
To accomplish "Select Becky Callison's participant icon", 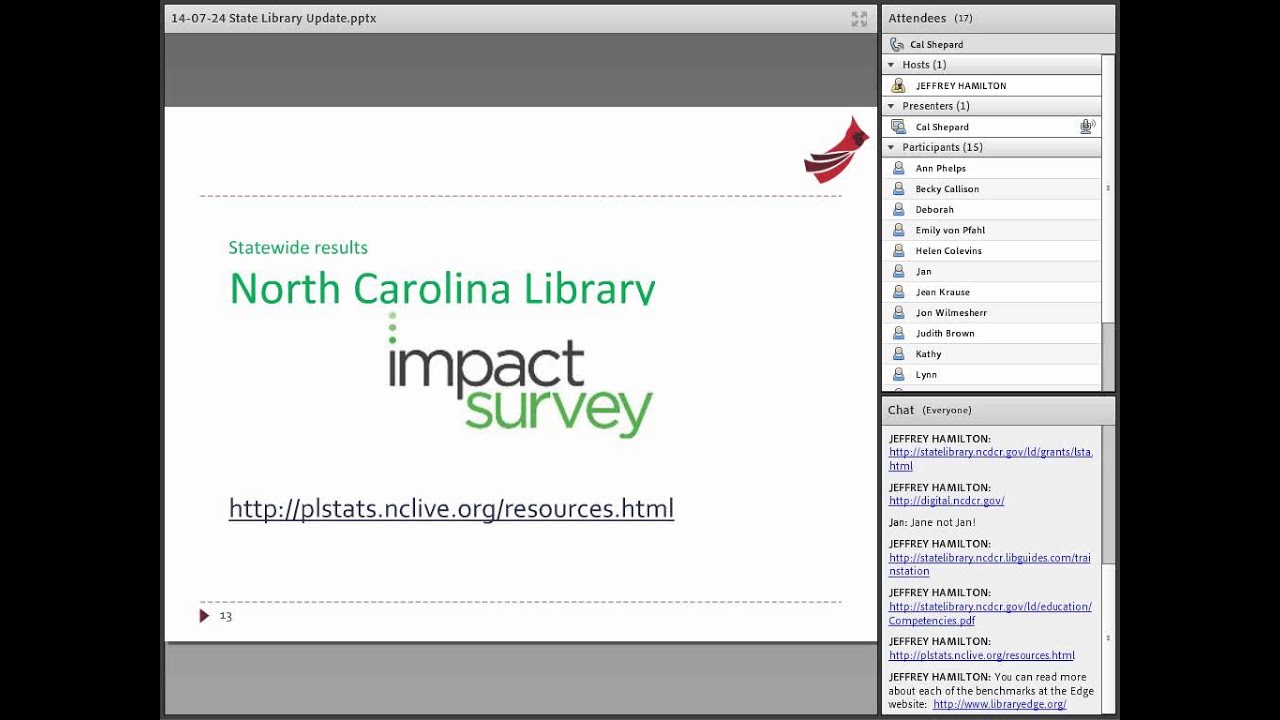I will pos(898,189).
